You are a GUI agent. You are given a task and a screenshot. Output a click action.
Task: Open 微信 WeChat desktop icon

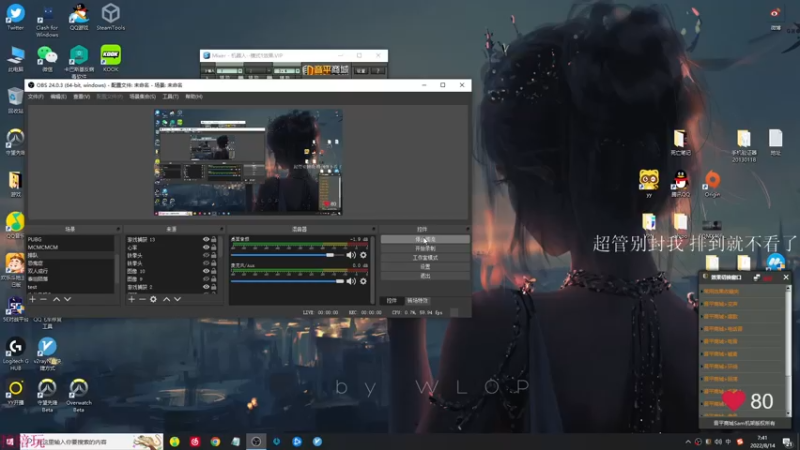(x=47, y=58)
